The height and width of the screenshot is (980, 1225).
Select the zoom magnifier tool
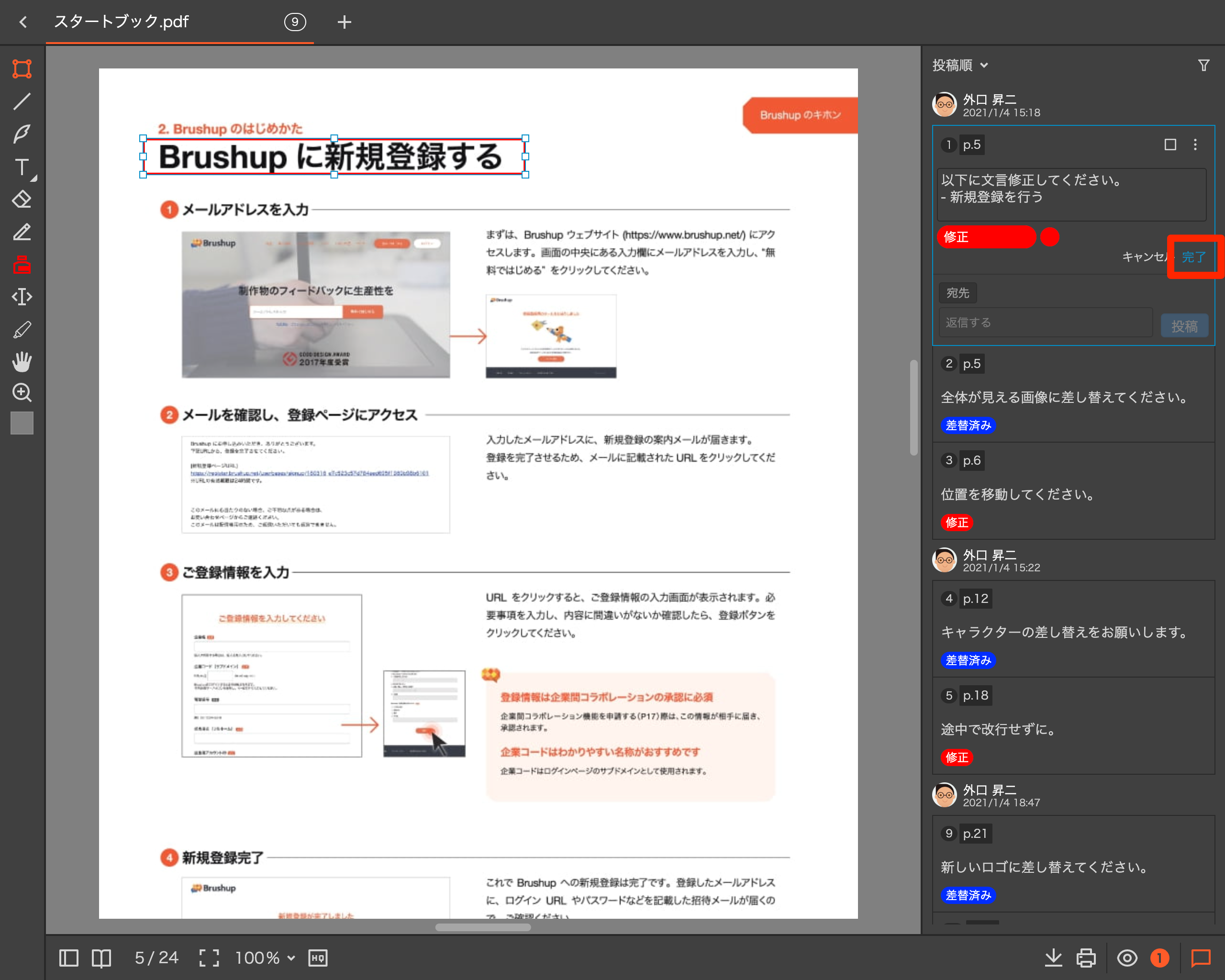tap(22, 392)
